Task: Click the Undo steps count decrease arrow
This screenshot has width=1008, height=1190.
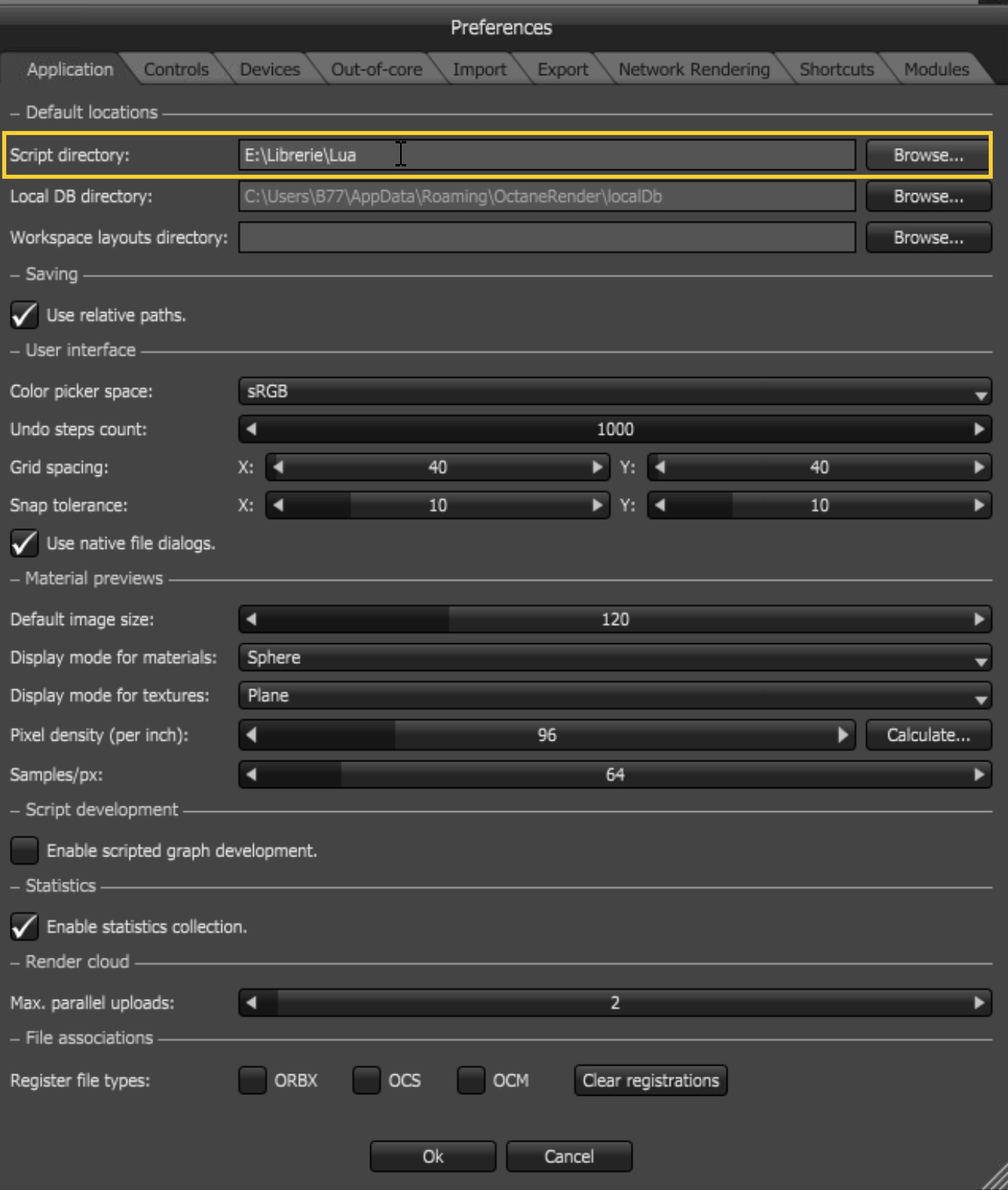Action: (x=251, y=429)
